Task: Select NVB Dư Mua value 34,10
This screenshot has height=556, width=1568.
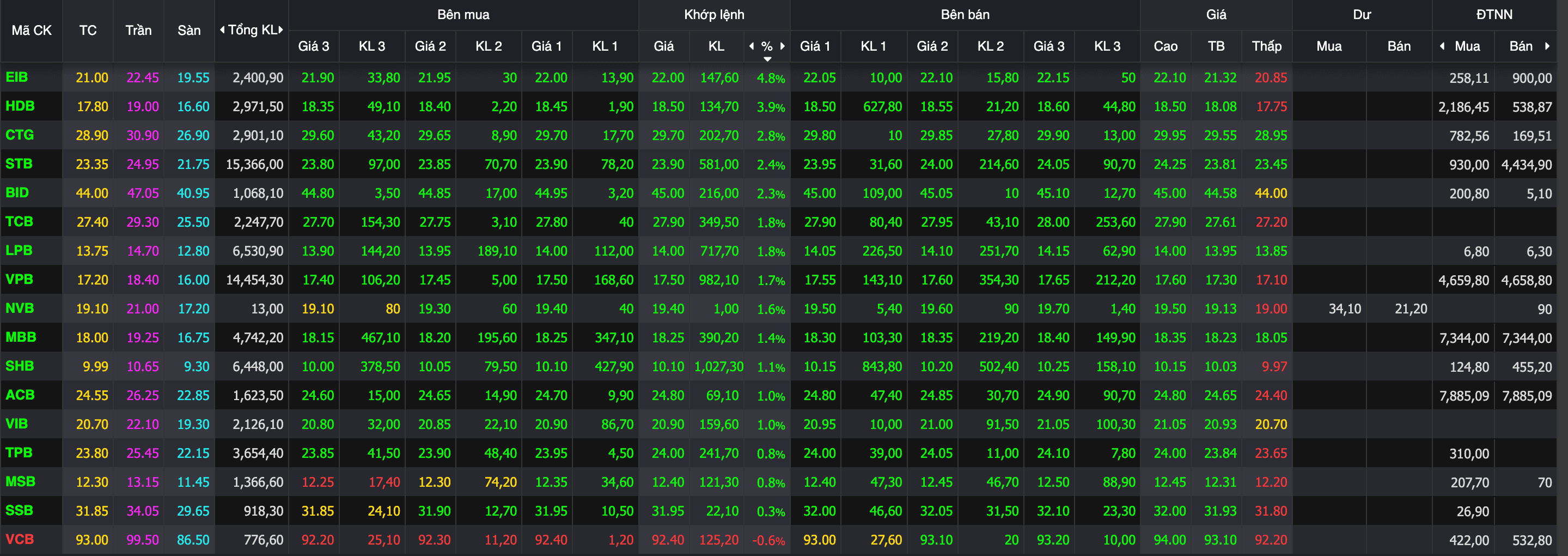Action: click(x=1345, y=309)
